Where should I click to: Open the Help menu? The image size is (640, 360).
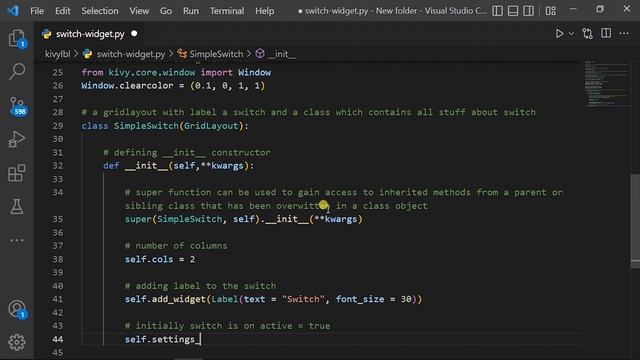264,11
